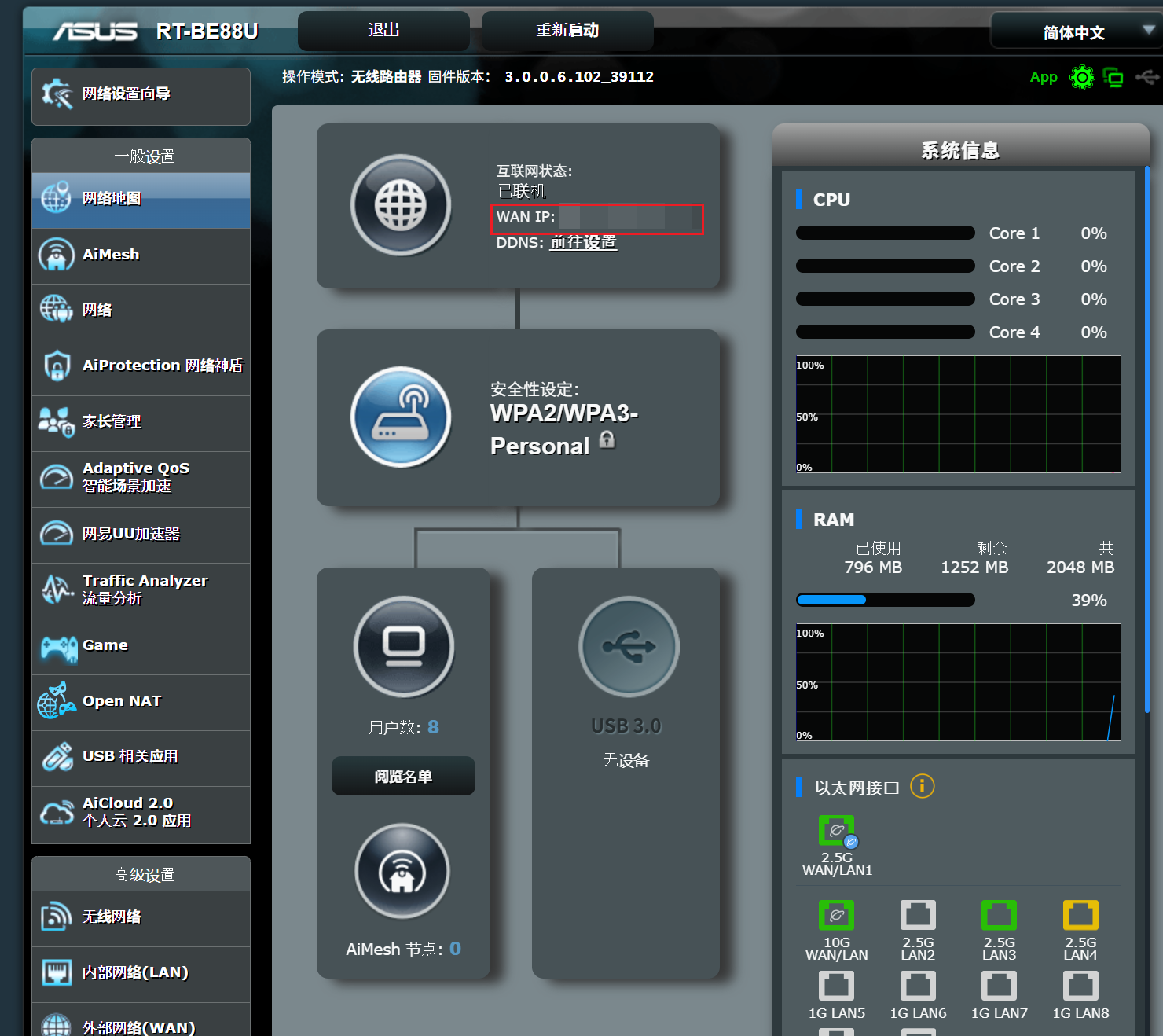
Task: Follow the DDNS 前往设置 link
Action: point(583,243)
